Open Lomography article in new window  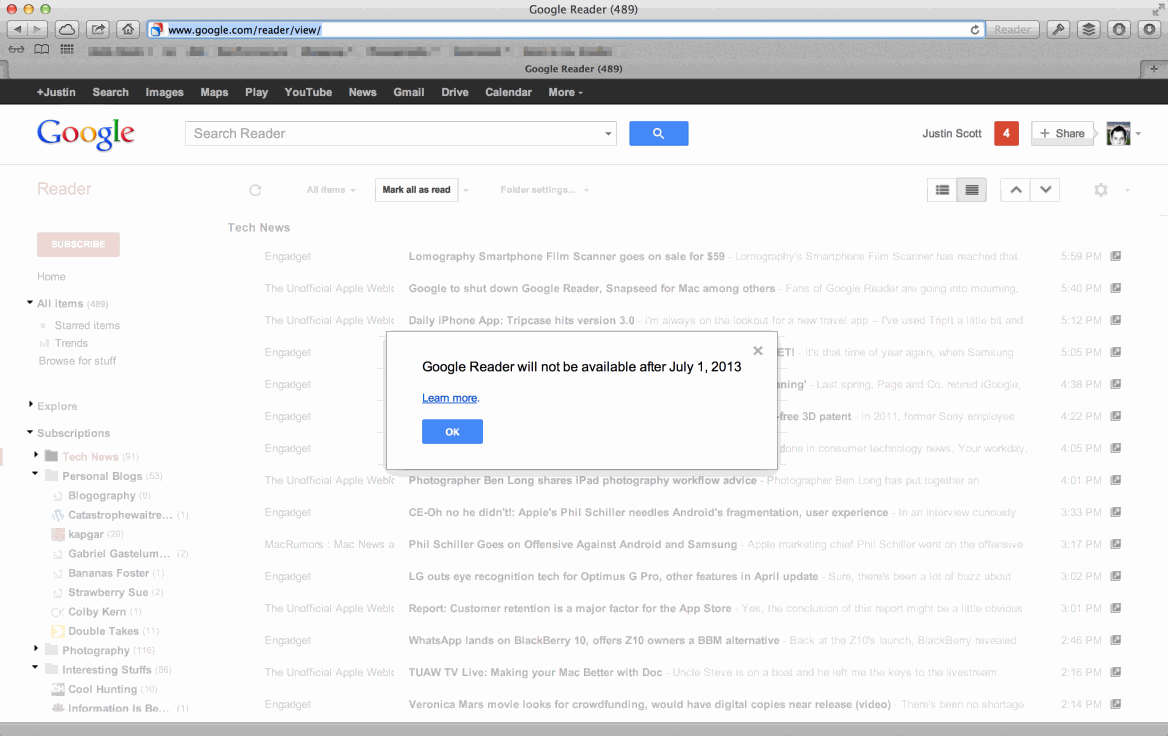click(1116, 256)
